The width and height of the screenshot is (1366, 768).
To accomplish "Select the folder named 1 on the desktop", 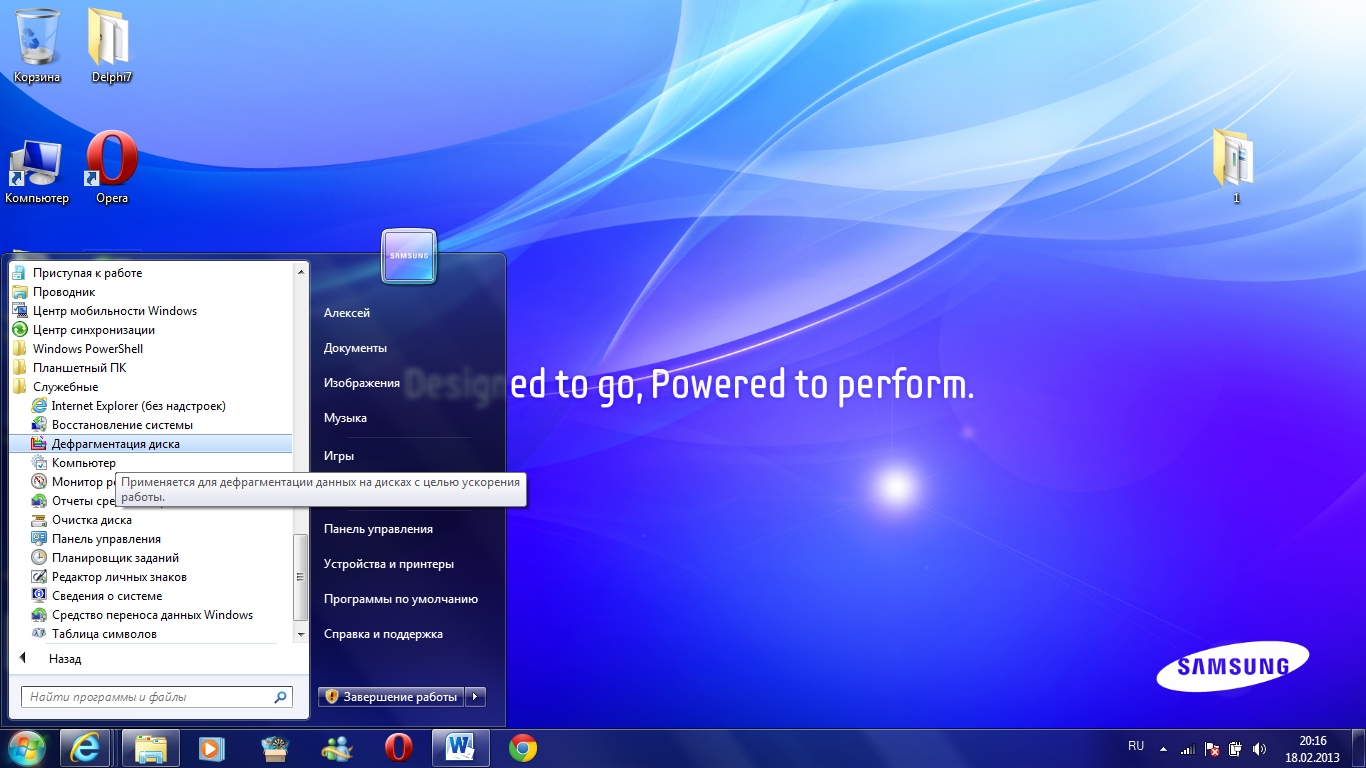I will pos(1236,166).
